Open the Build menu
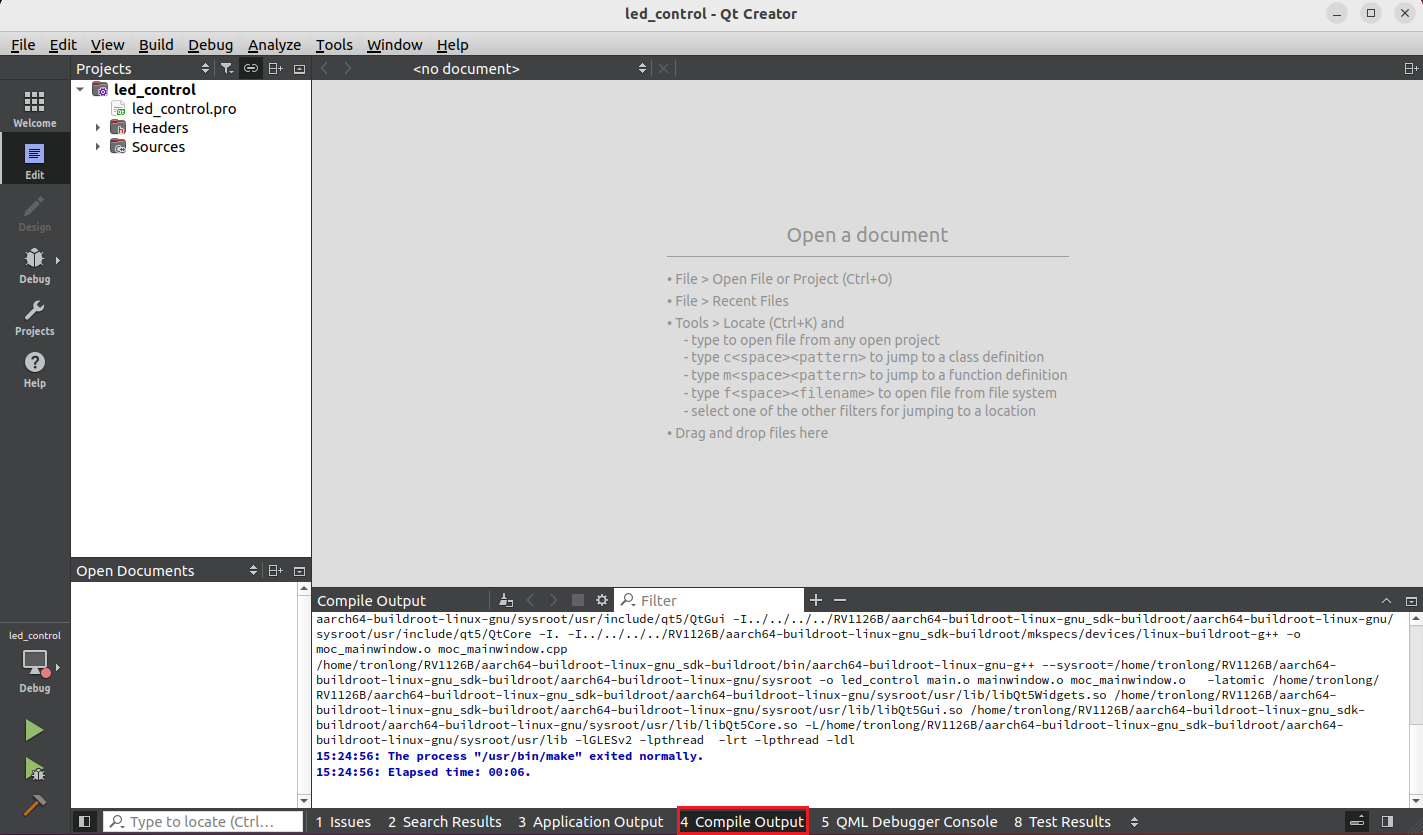Screen dimensions: 1423x835 [x=156, y=44]
